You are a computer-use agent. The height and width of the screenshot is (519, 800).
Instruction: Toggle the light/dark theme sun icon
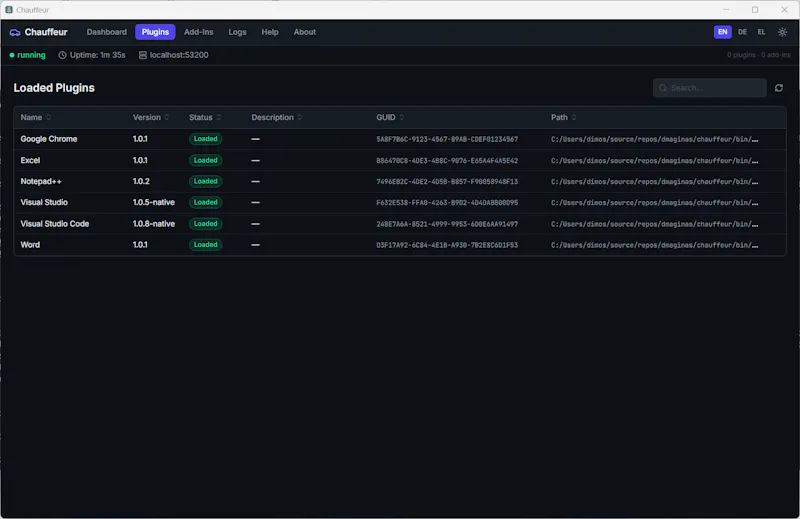(782, 32)
